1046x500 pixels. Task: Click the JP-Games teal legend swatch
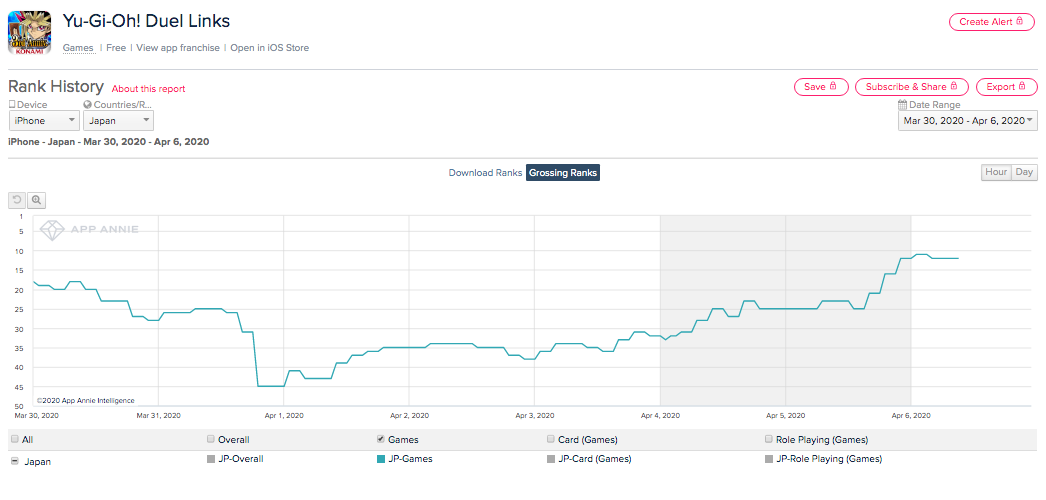pyautogui.click(x=380, y=459)
